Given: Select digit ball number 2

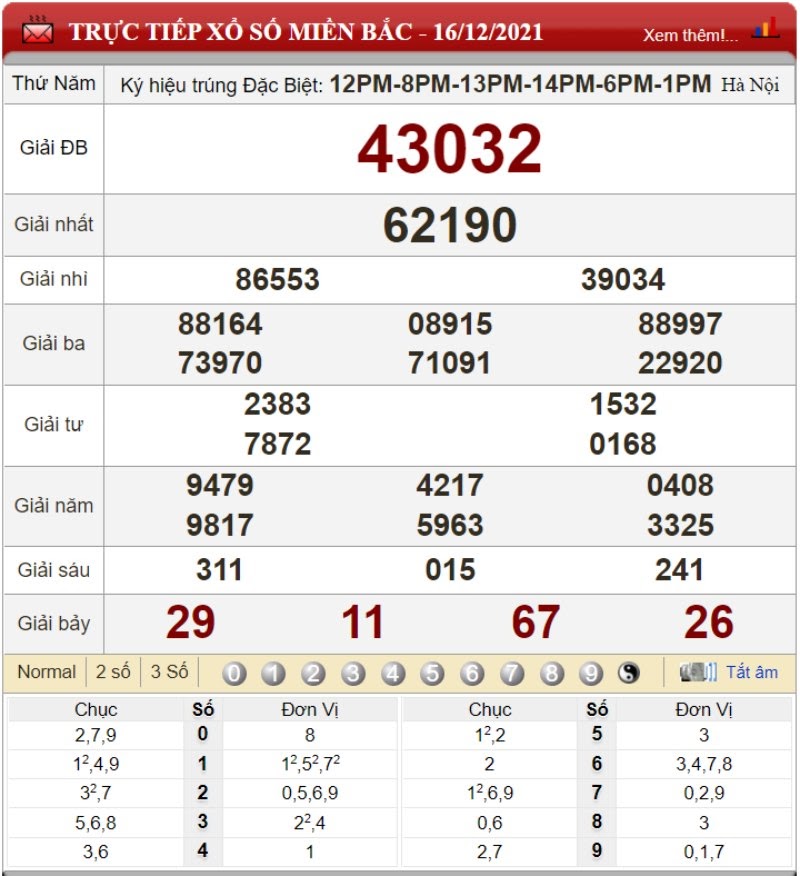Looking at the screenshot, I should click(x=313, y=673).
